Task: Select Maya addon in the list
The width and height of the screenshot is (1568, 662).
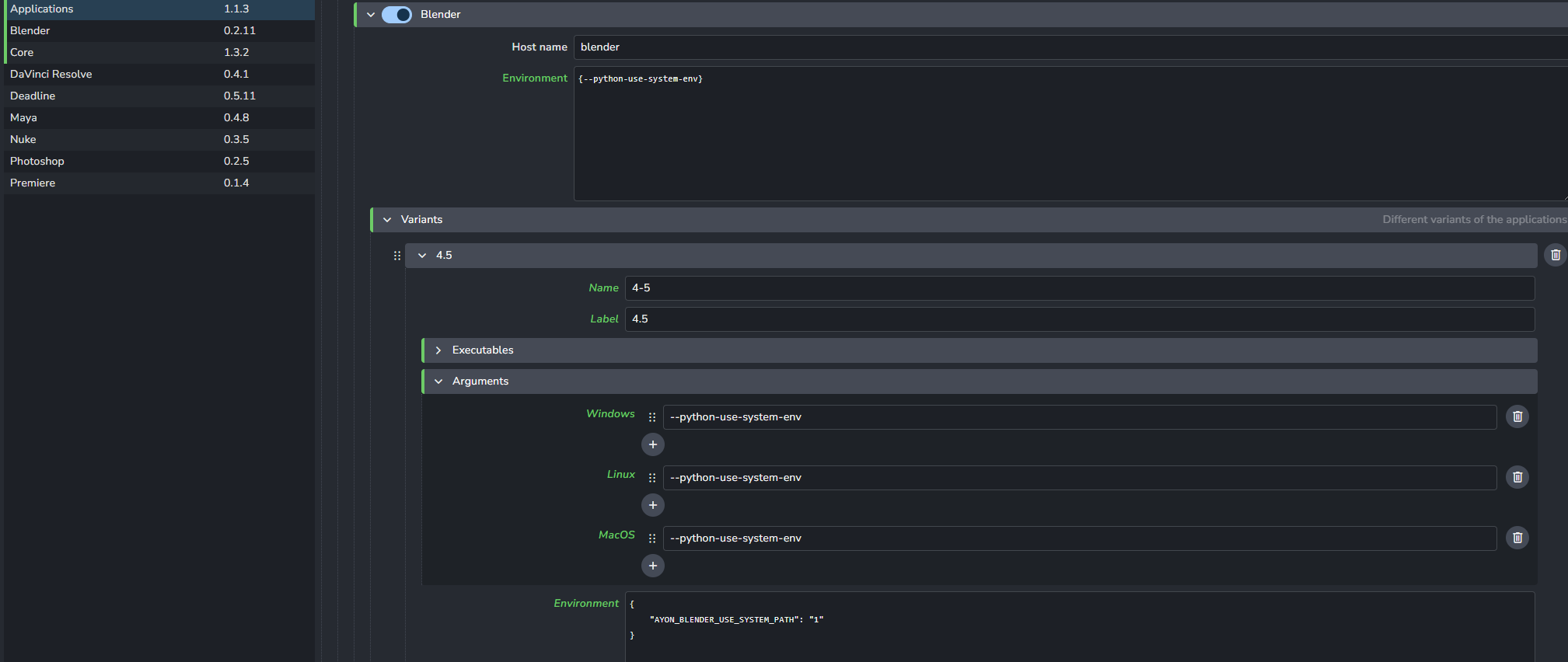Action: [23, 117]
